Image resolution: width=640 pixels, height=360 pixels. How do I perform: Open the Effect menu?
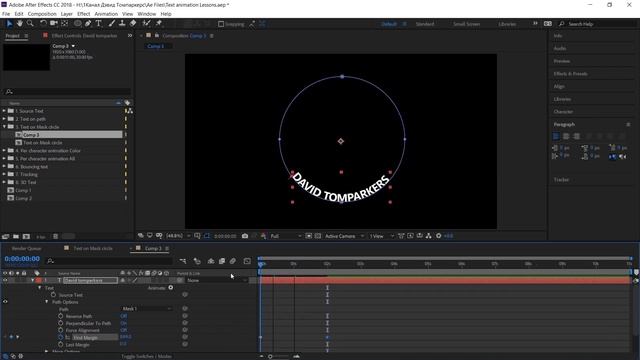click(83, 14)
